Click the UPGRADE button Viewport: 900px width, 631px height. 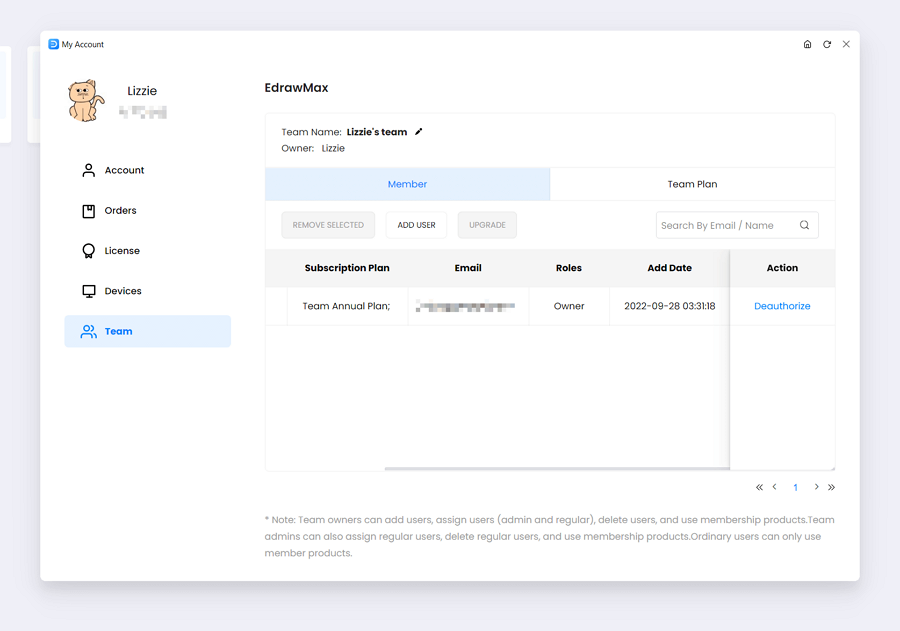[x=487, y=225]
